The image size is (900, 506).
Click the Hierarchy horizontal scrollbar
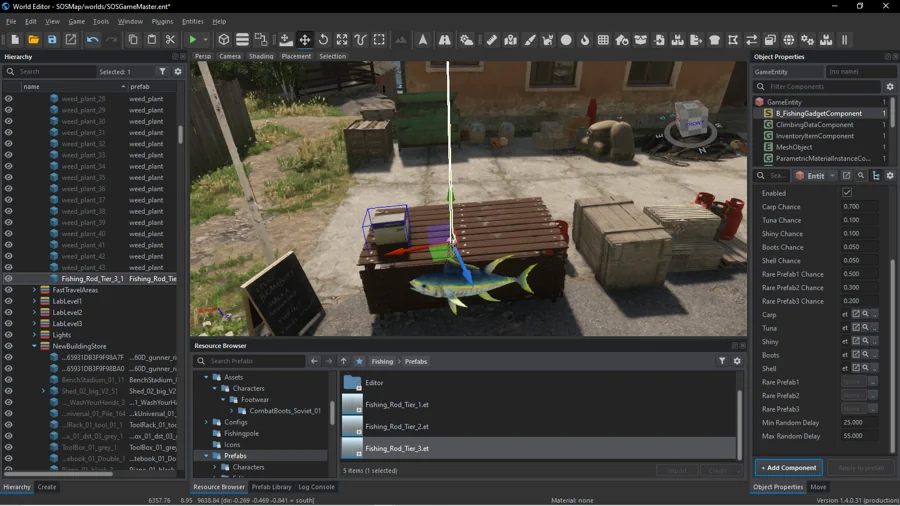(x=58, y=474)
